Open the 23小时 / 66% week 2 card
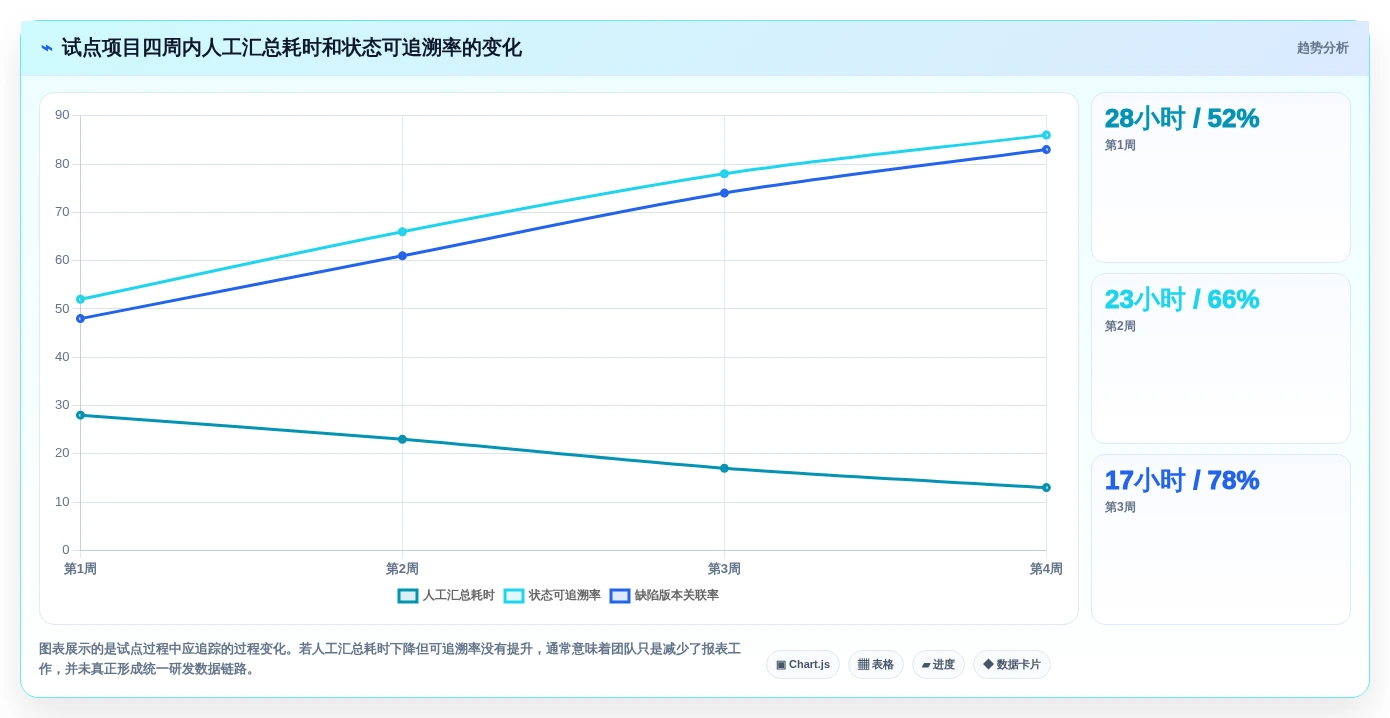The height and width of the screenshot is (718, 1390). pos(1221,359)
